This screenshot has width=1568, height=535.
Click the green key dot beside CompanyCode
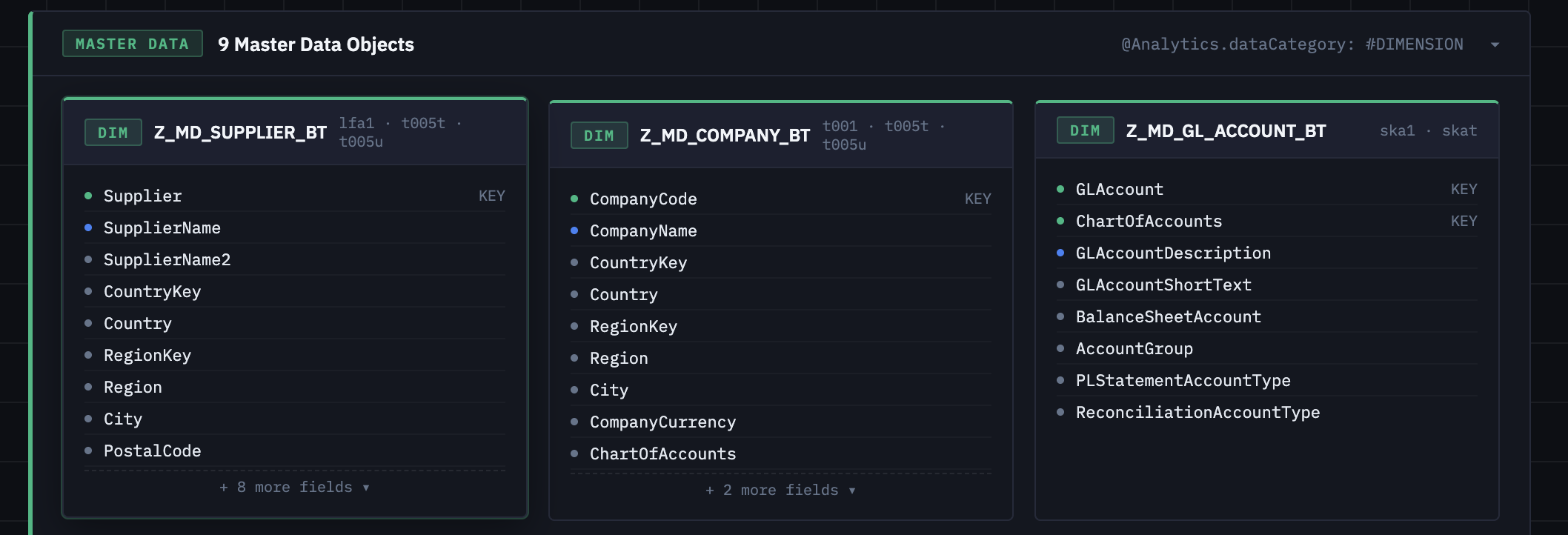[x=573, y=199]
